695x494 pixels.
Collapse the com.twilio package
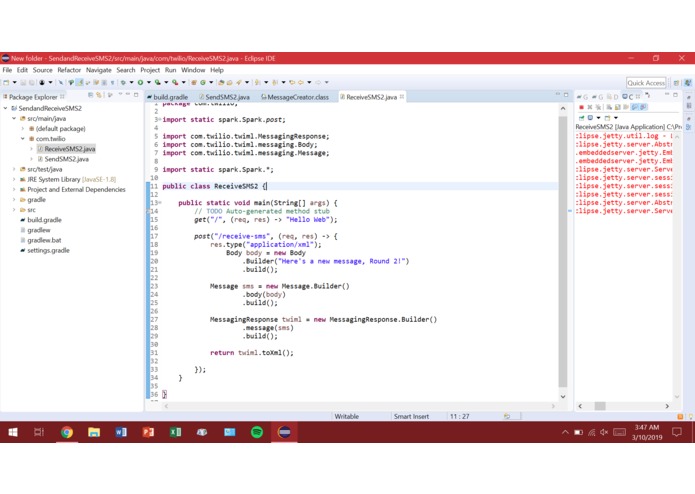point(23,139)
